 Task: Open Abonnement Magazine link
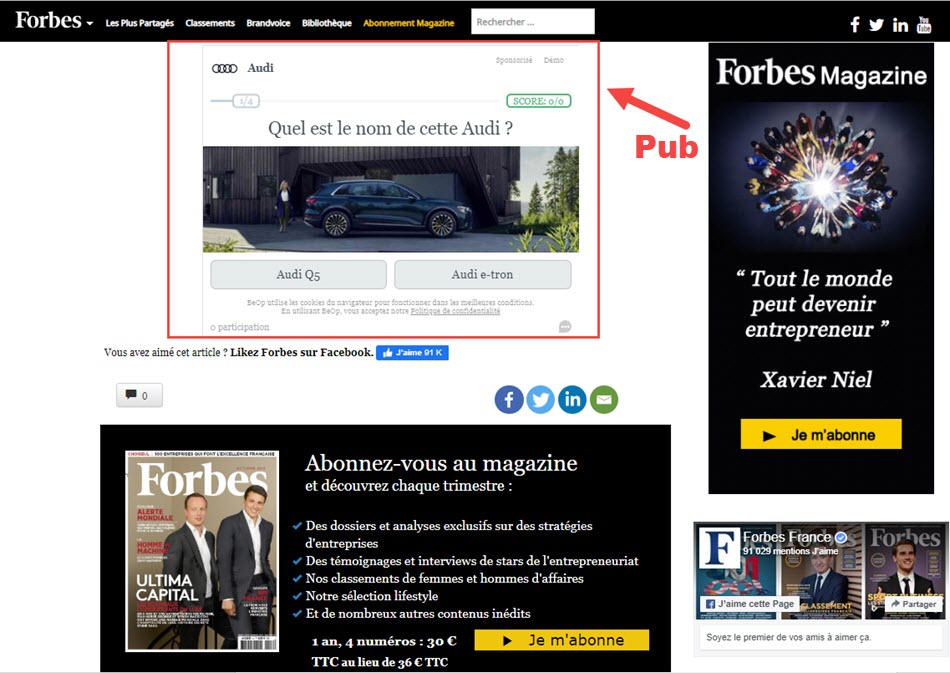(x=408, y=23)
